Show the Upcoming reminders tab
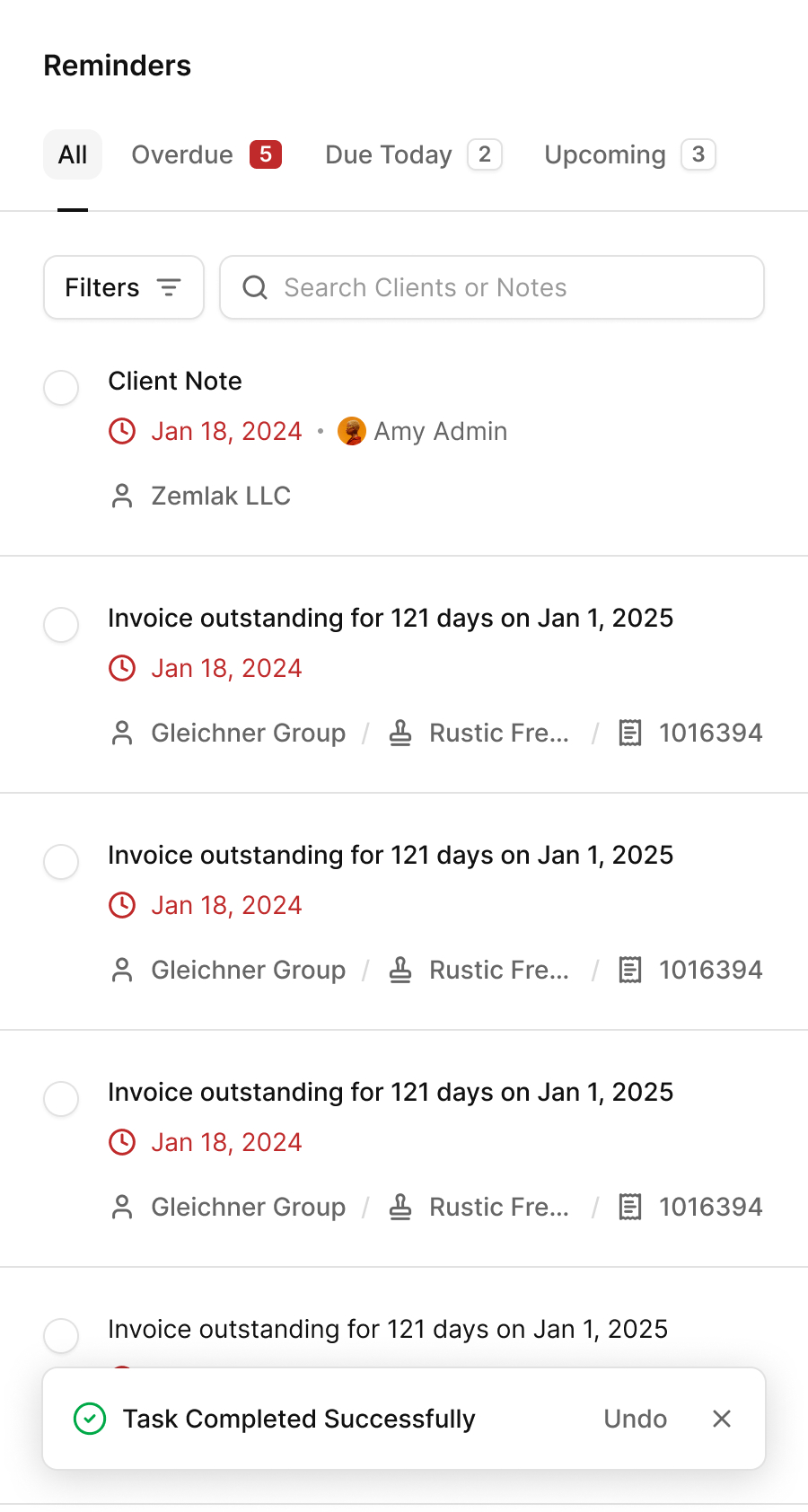This screenshot has height=1512, width=808. [x=629, y=154]
